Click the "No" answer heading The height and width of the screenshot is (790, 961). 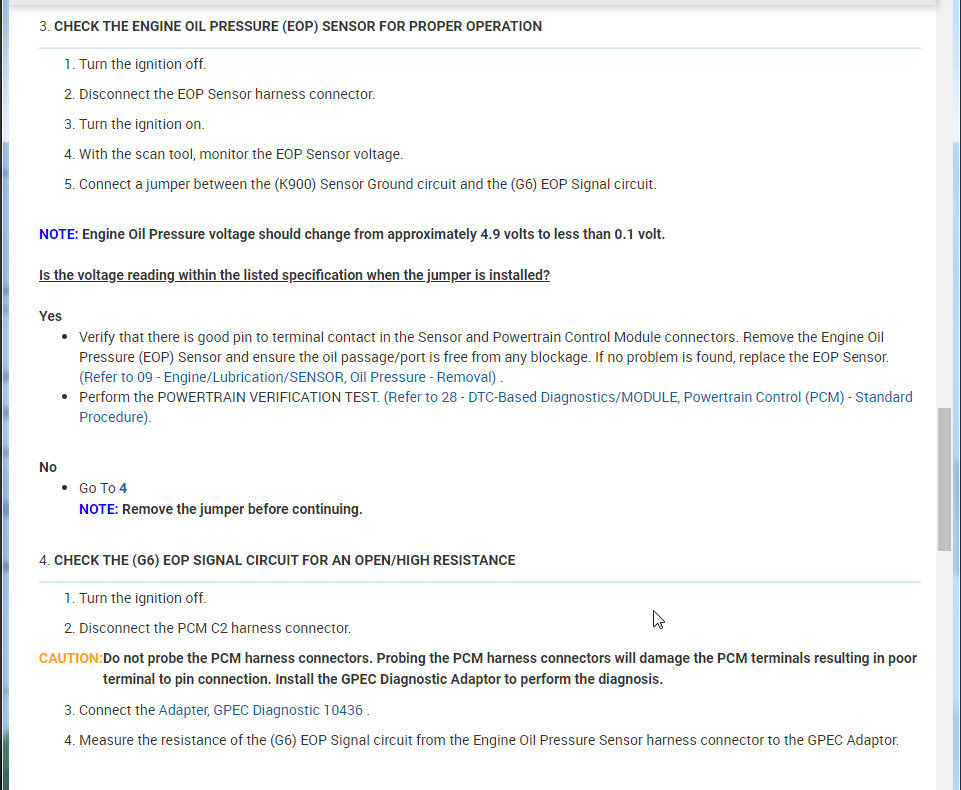click(48, 467)
